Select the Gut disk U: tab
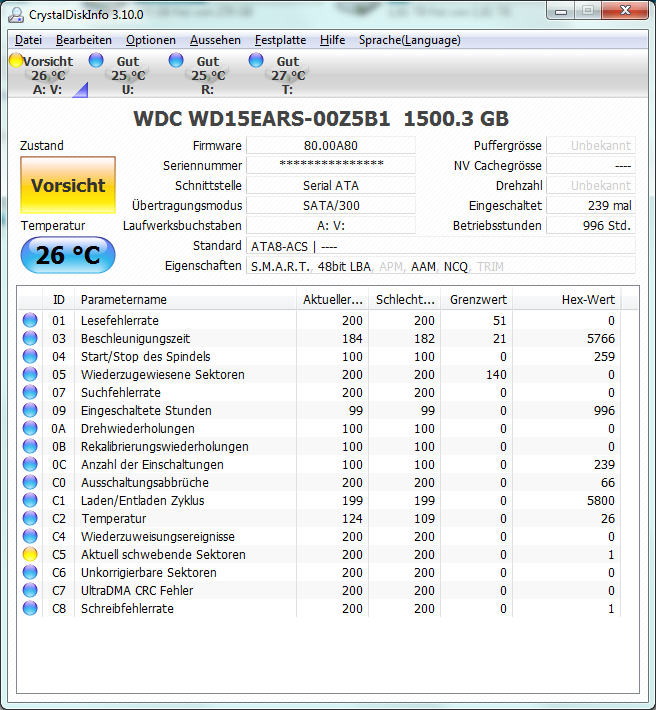 [128, 75]
